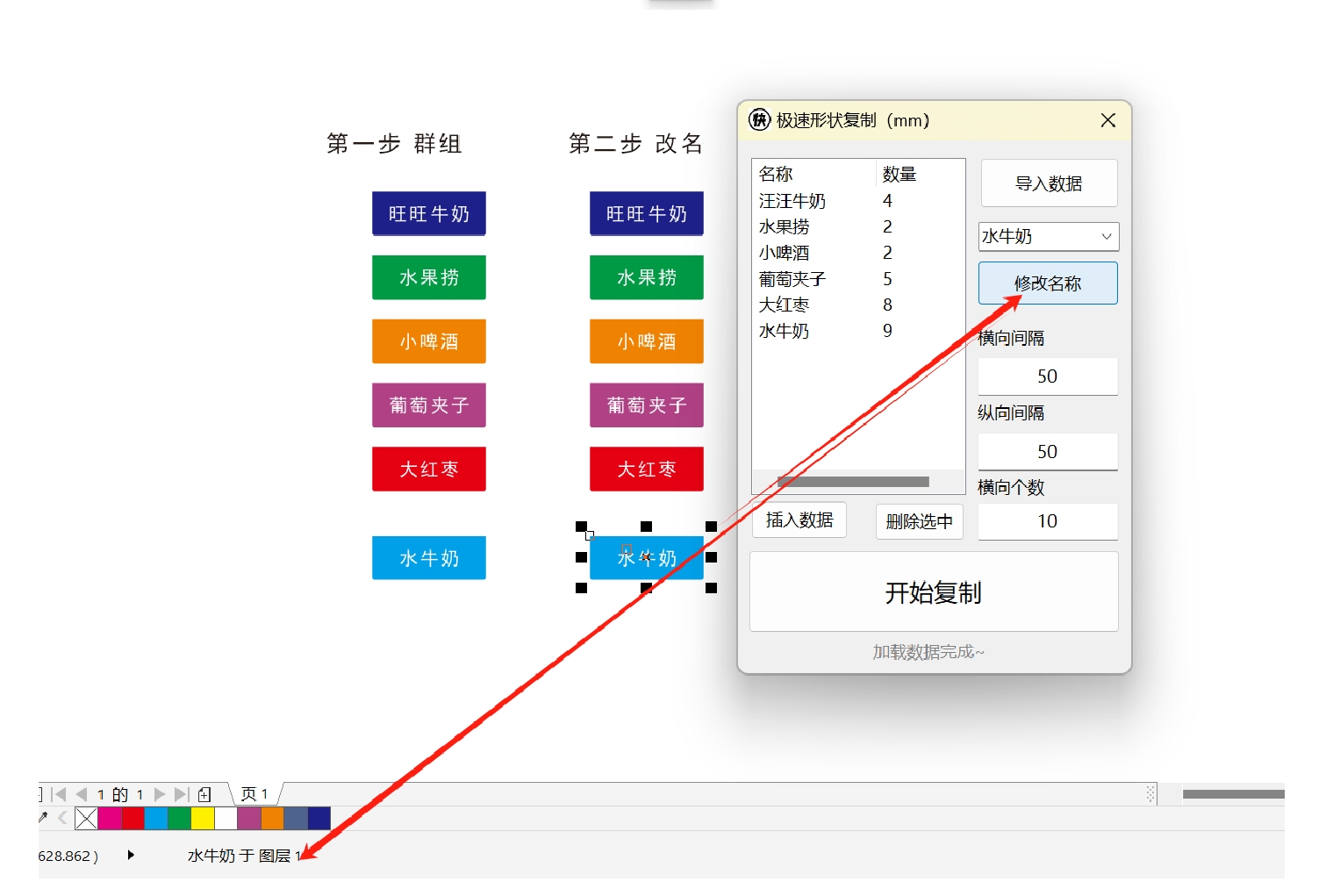Focus the 横向间隔 value field

1048,376
